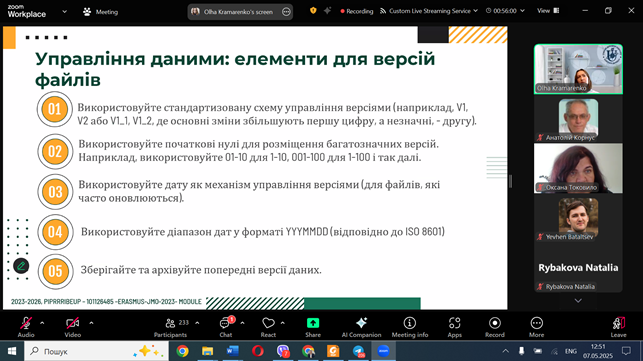Click the panel divider handle beside slide
The image size is (643, 361).
pyautogui.click(x=510, y=181)
